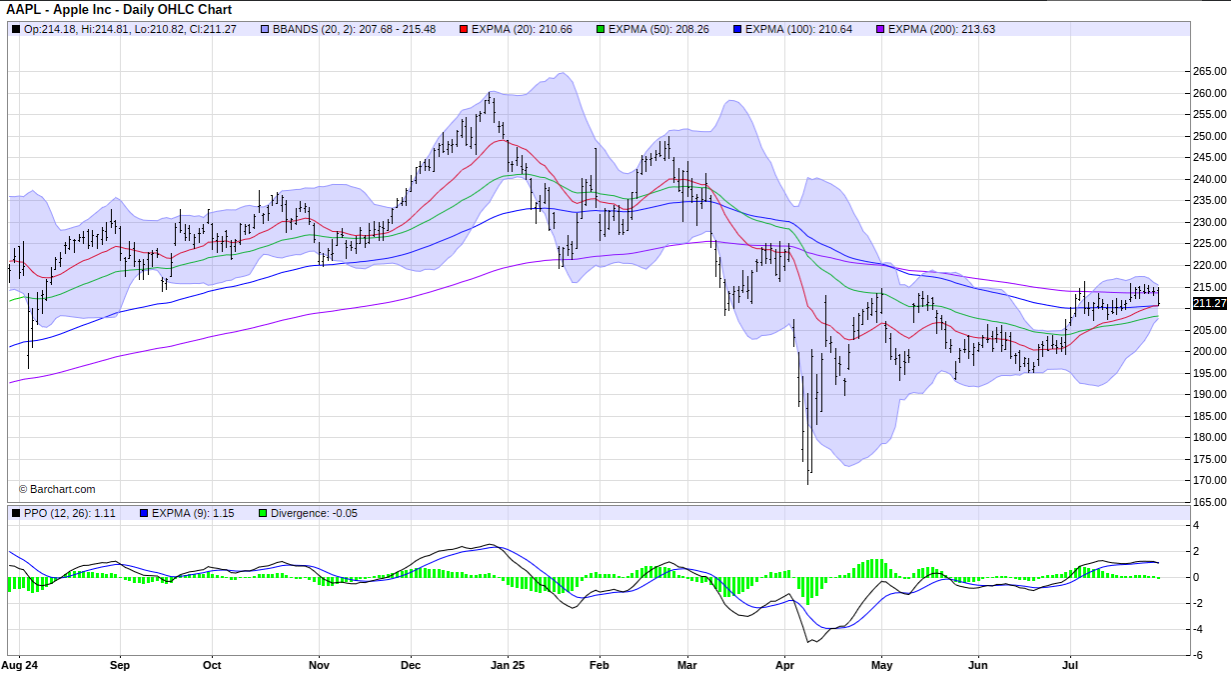Click the 'Divergence: -0.05' label
This screenshot has width=1231, height=688.
[x=314, y=513]
